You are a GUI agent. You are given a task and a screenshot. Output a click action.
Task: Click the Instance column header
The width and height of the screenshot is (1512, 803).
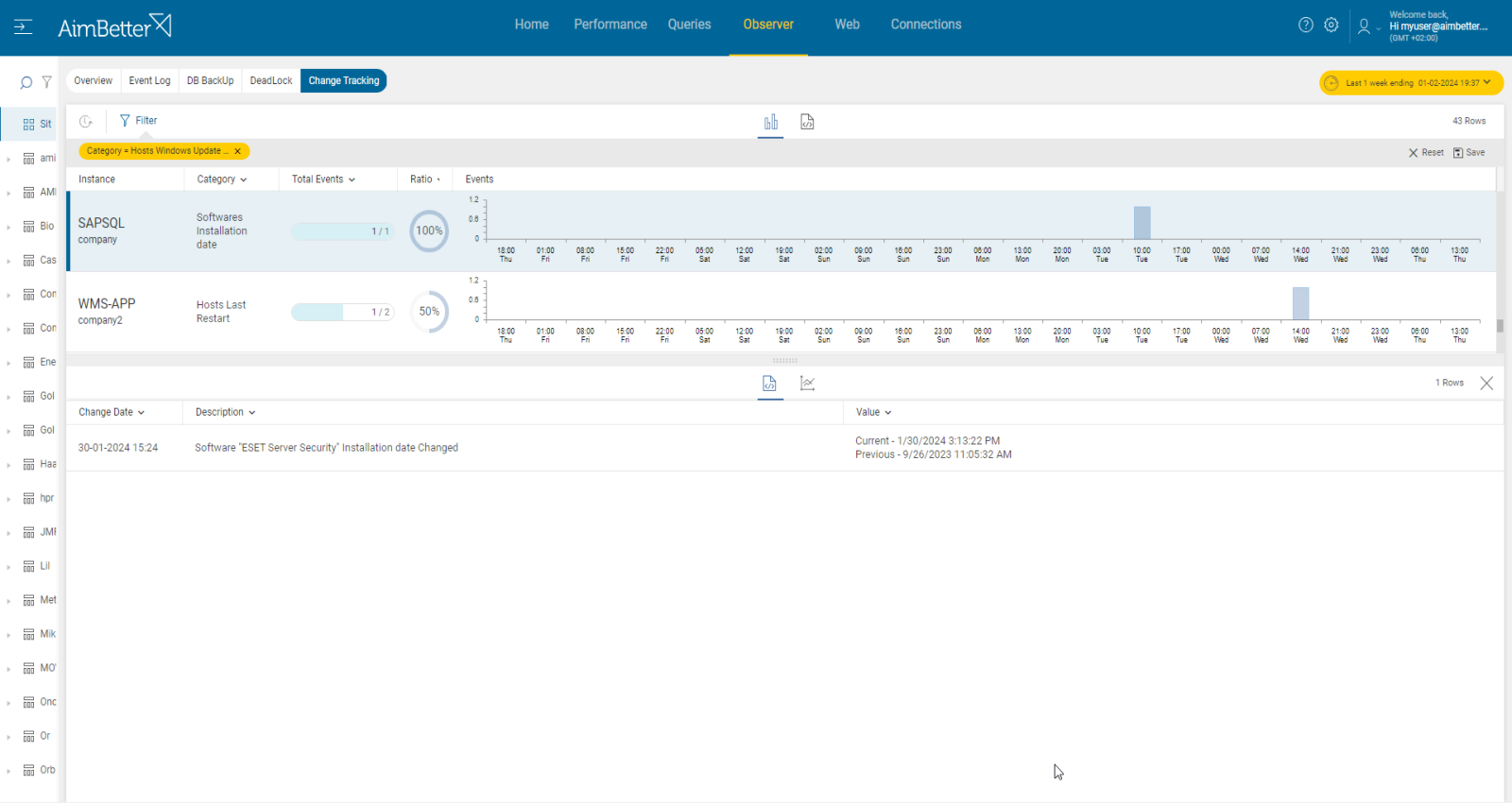tap(96, 179)
